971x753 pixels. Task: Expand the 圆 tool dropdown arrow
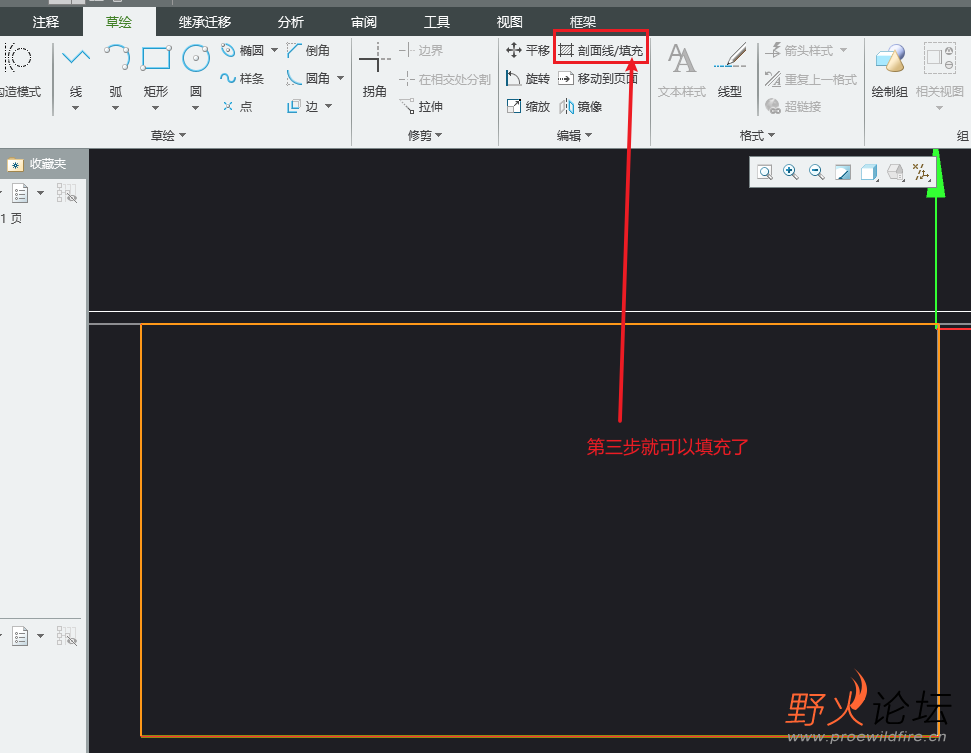click(196, 108)
